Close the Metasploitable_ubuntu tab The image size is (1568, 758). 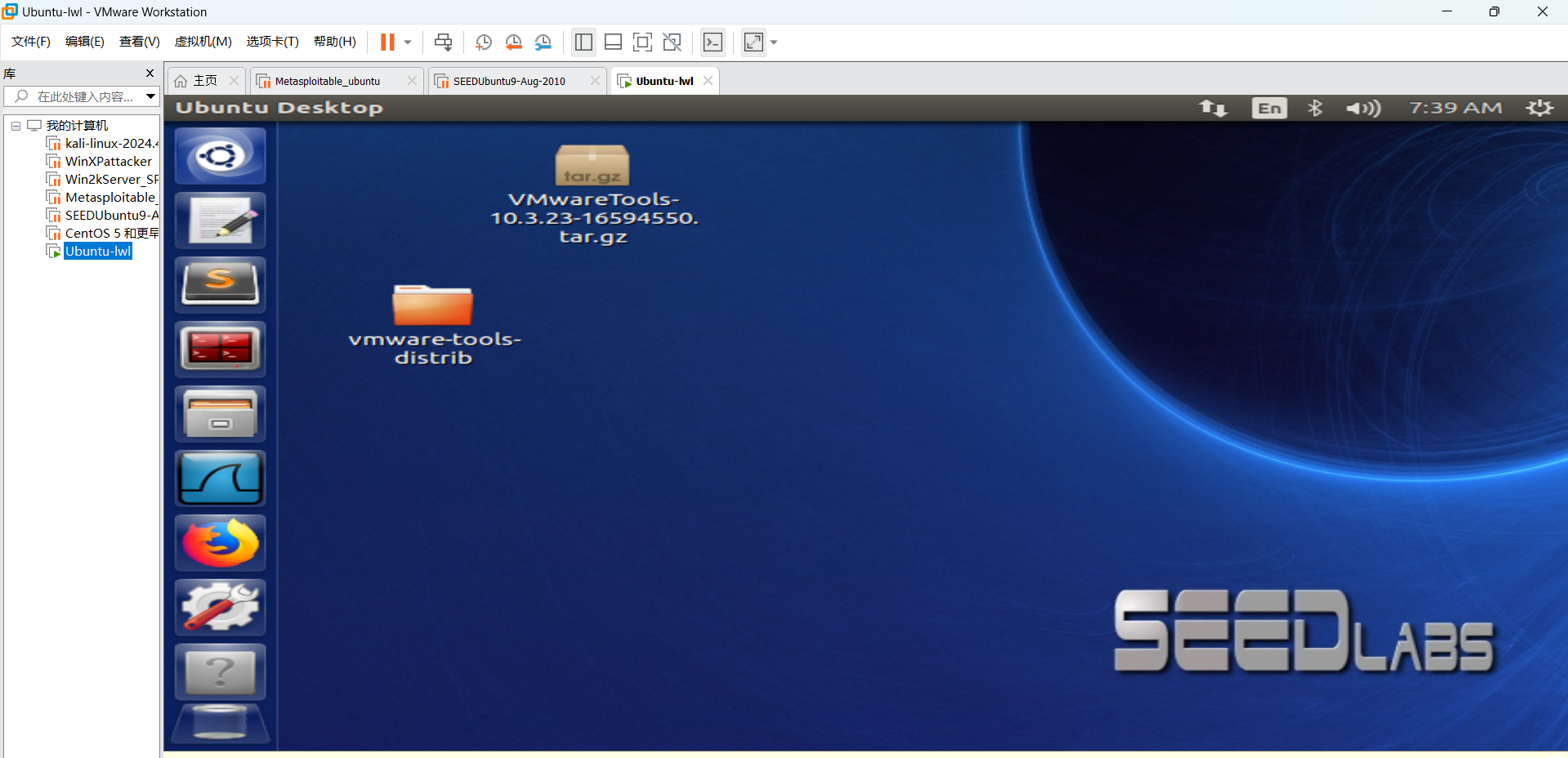pyautogui.click(x=412, y=81)
